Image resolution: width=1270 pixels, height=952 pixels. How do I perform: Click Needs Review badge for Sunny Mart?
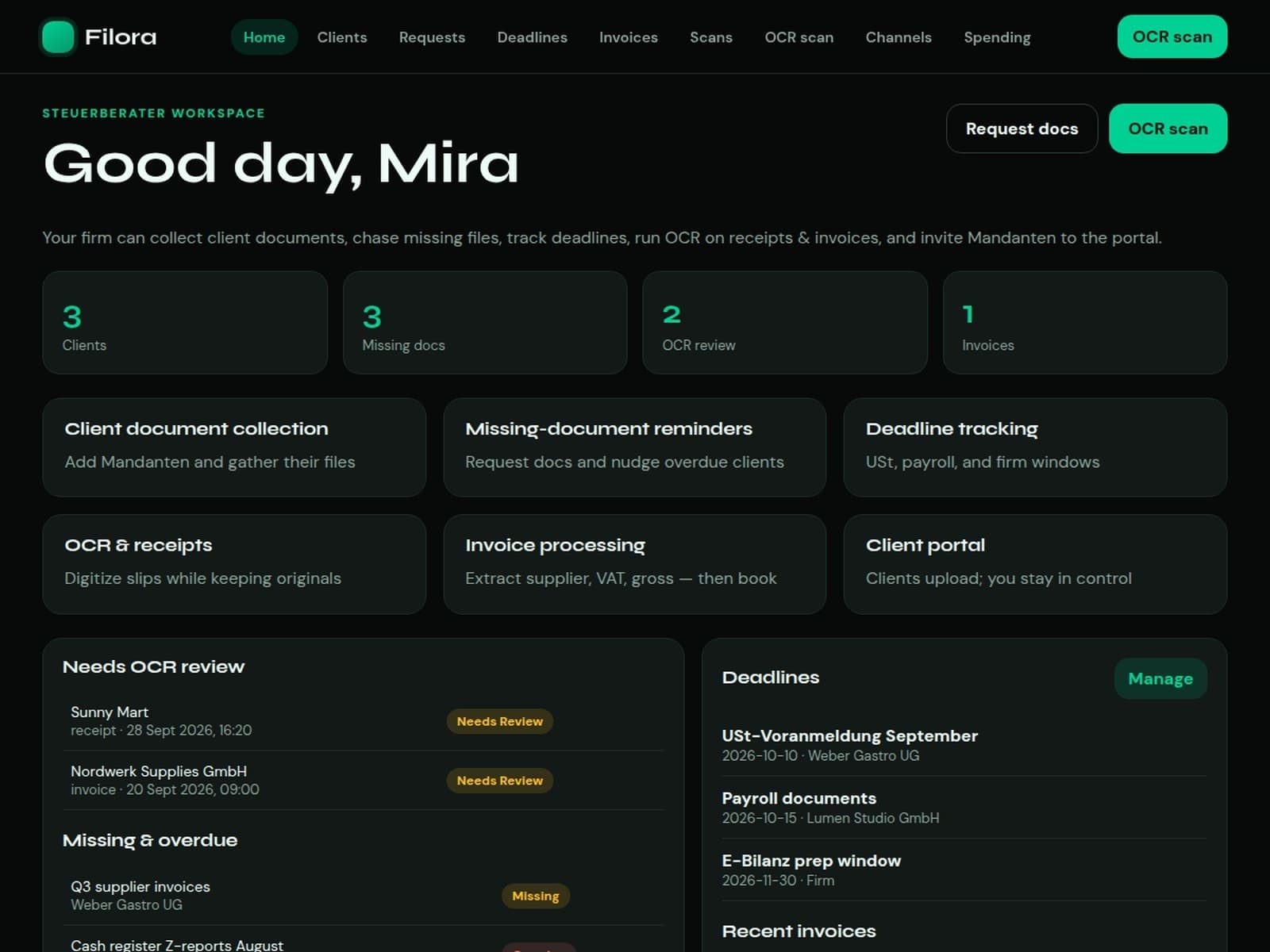point(500,721)
